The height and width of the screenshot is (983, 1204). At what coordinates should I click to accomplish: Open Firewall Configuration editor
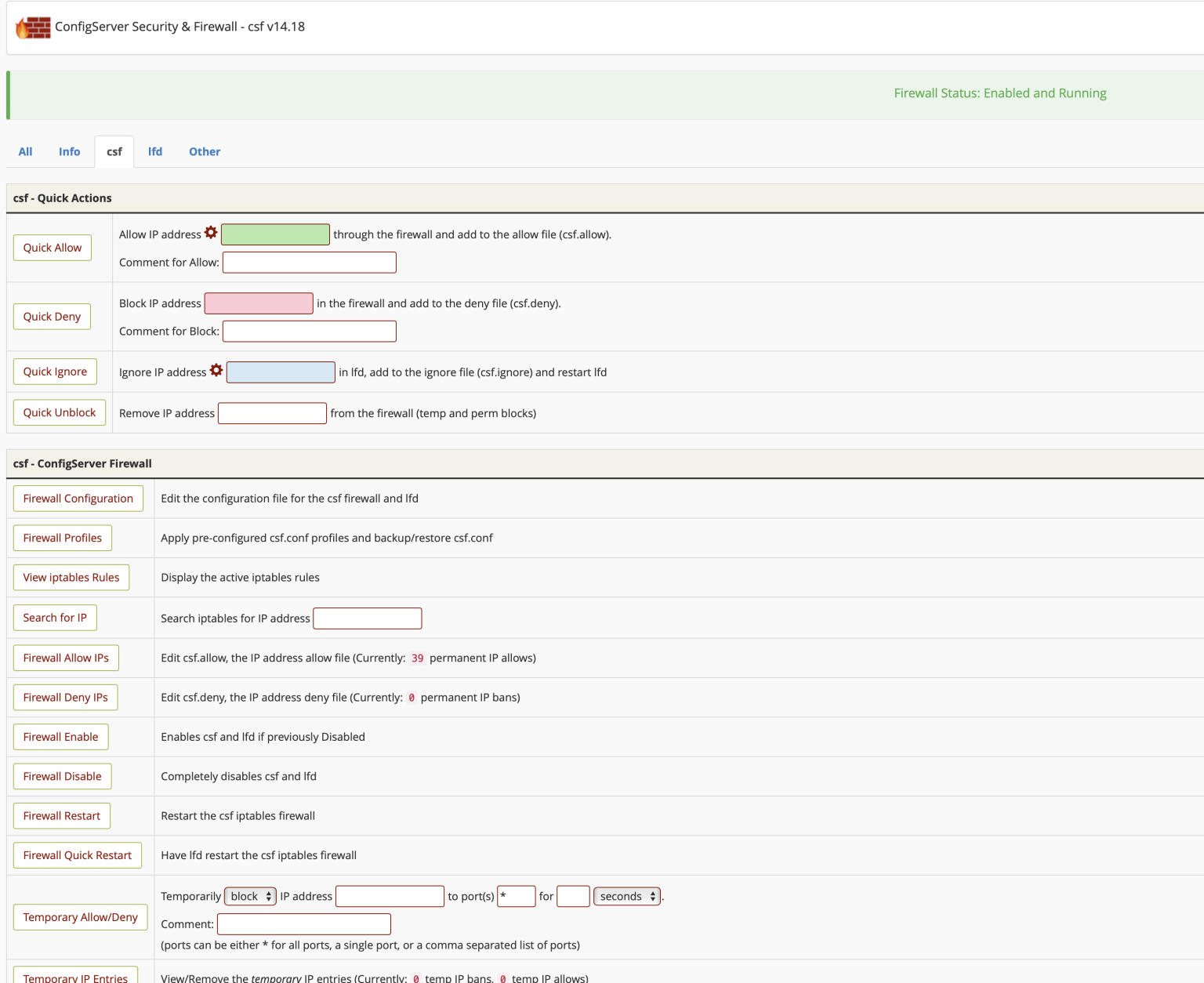click(x=78, y=499)
